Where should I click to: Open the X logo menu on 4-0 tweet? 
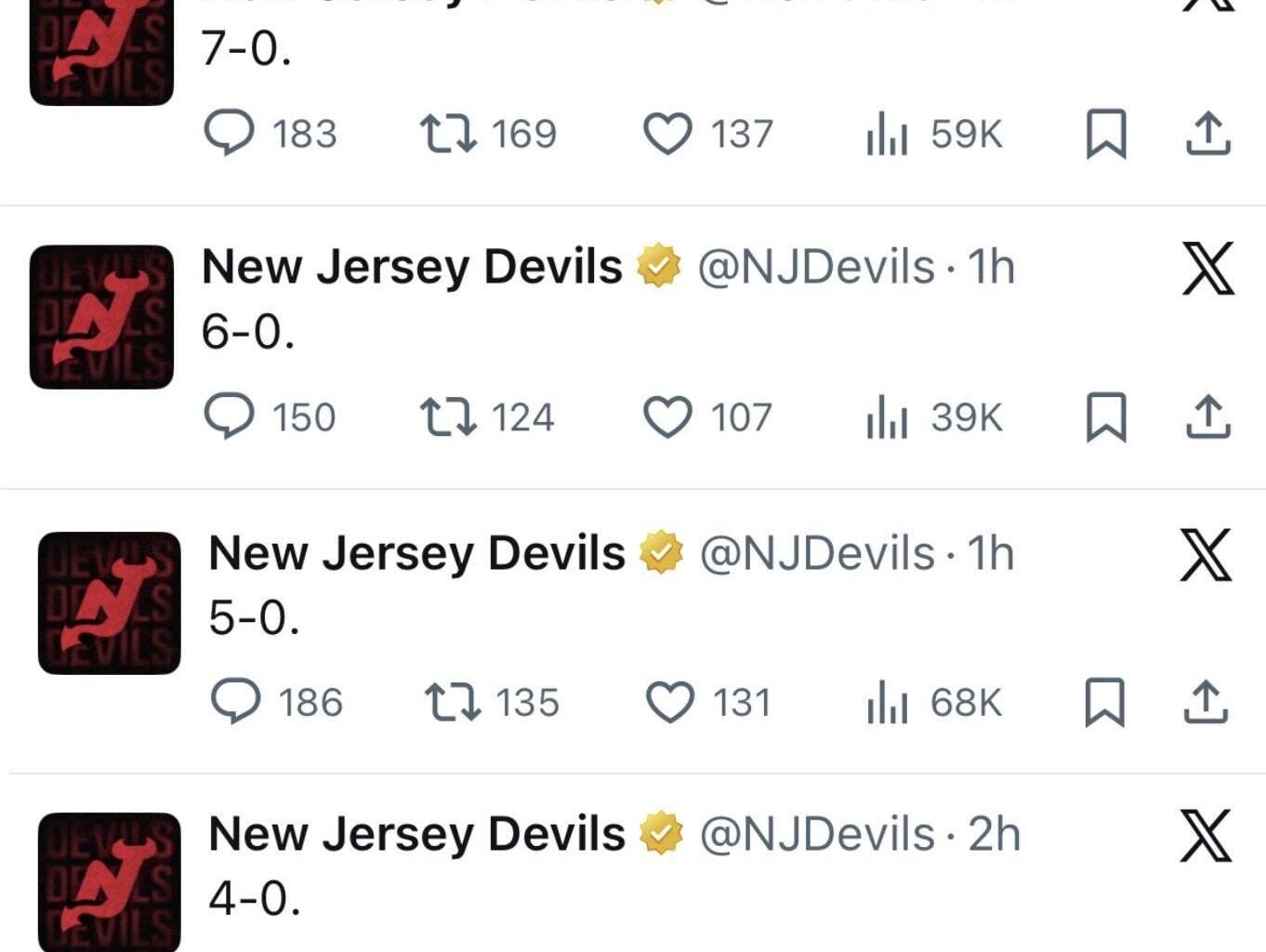tap(1206, 836)
